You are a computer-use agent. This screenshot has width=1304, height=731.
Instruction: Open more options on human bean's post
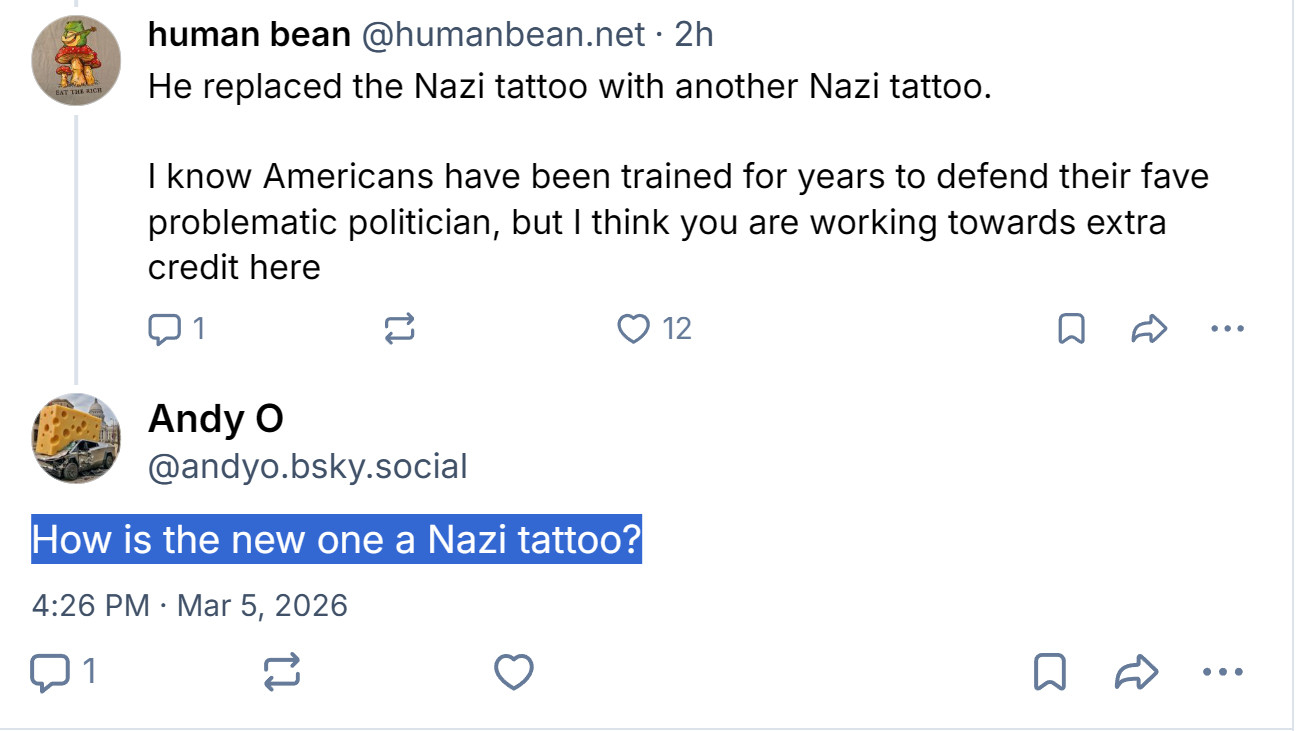1227,328
